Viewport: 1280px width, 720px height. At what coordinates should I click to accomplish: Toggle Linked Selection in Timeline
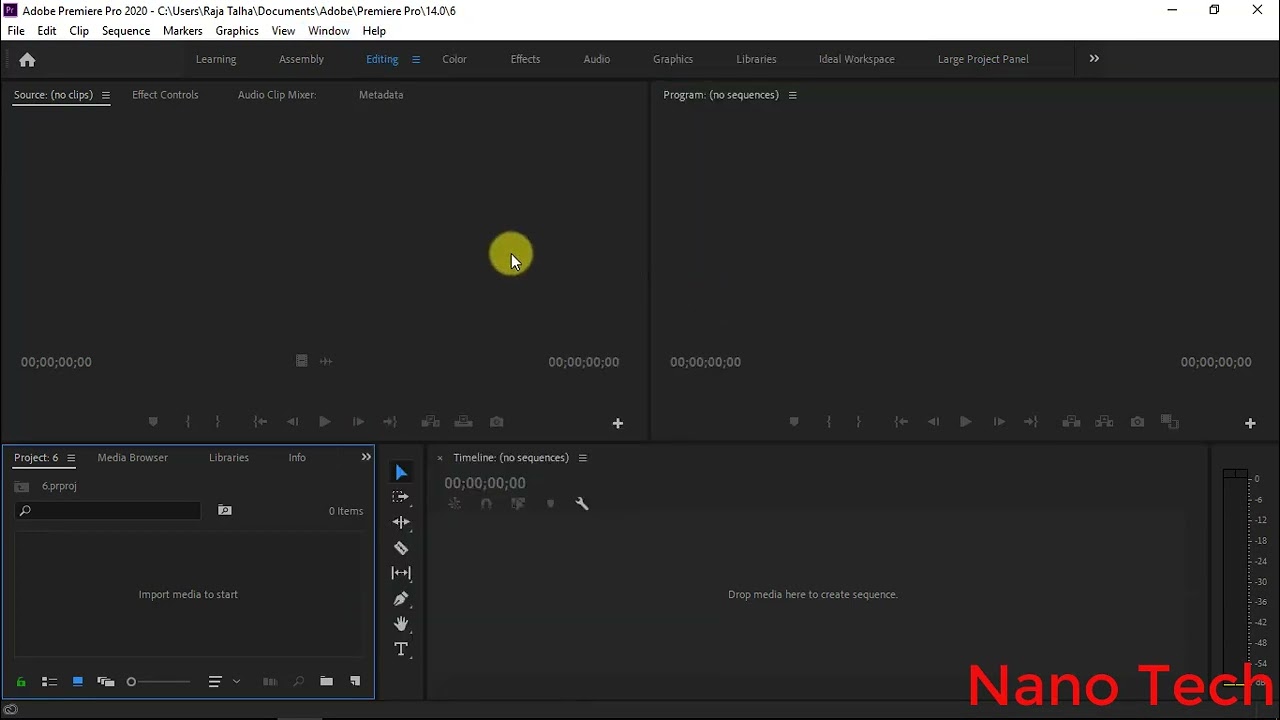(518, 504)
